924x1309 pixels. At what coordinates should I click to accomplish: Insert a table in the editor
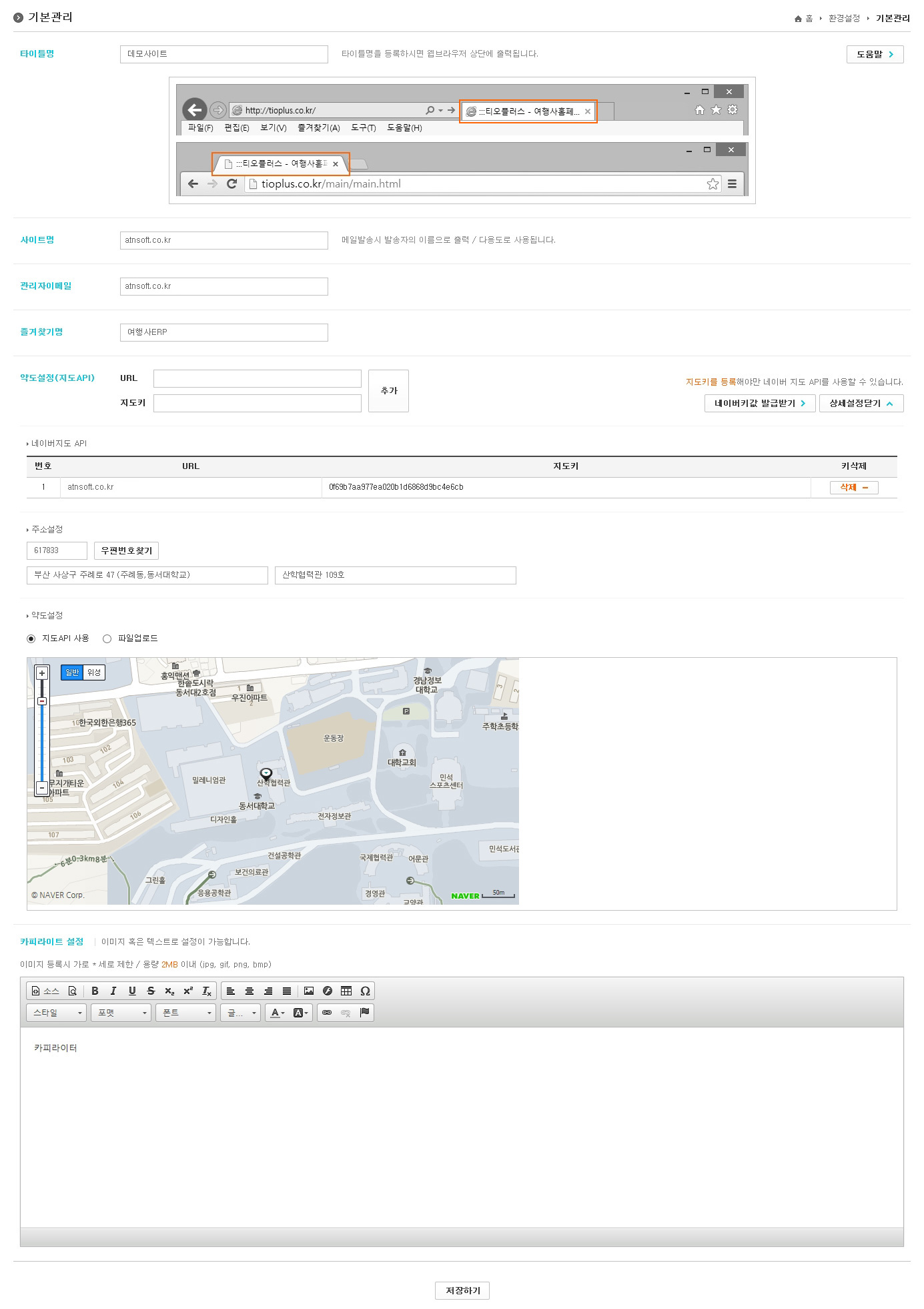(x=346, y=991)
